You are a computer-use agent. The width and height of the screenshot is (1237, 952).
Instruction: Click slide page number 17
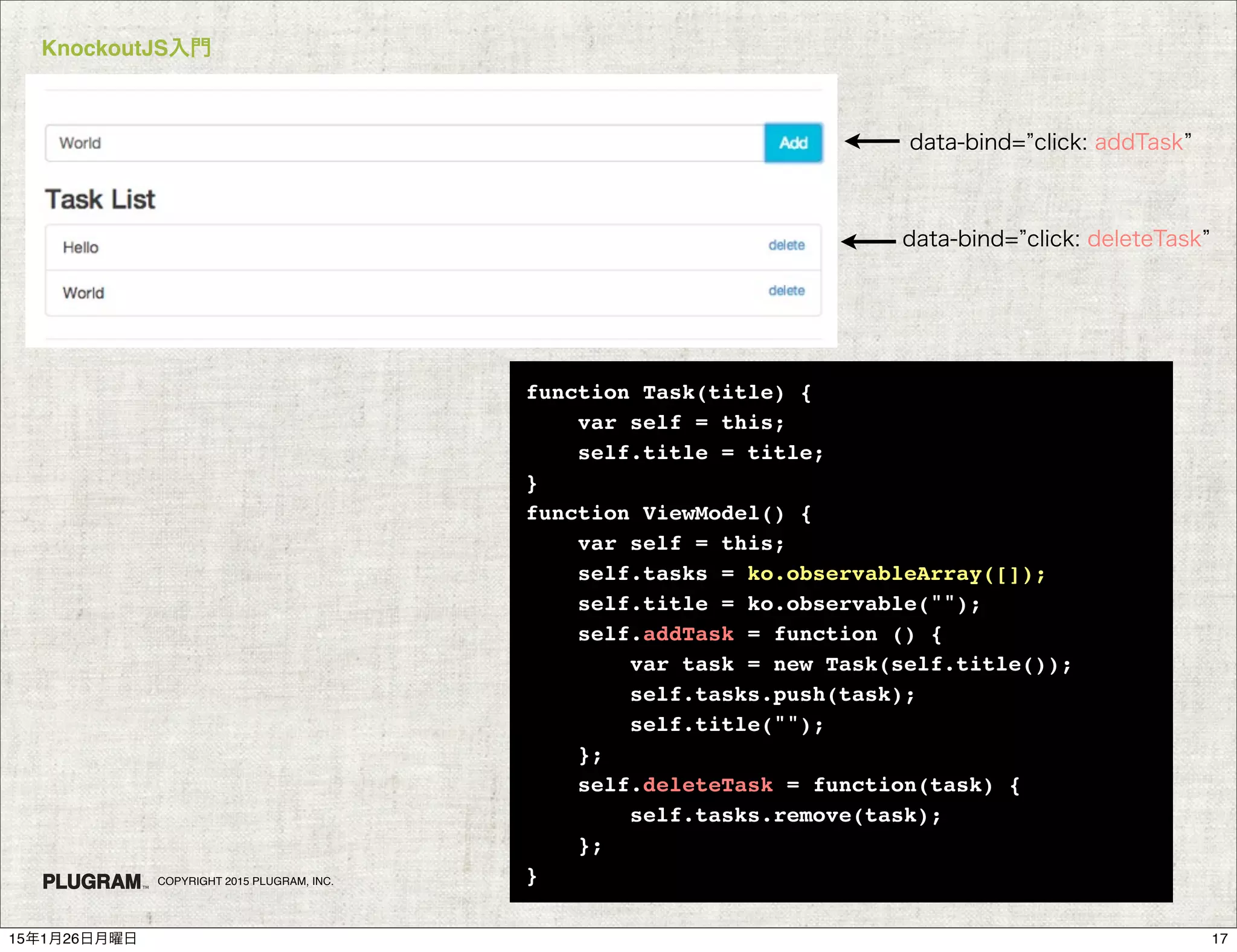click(x=1219, y=939)
